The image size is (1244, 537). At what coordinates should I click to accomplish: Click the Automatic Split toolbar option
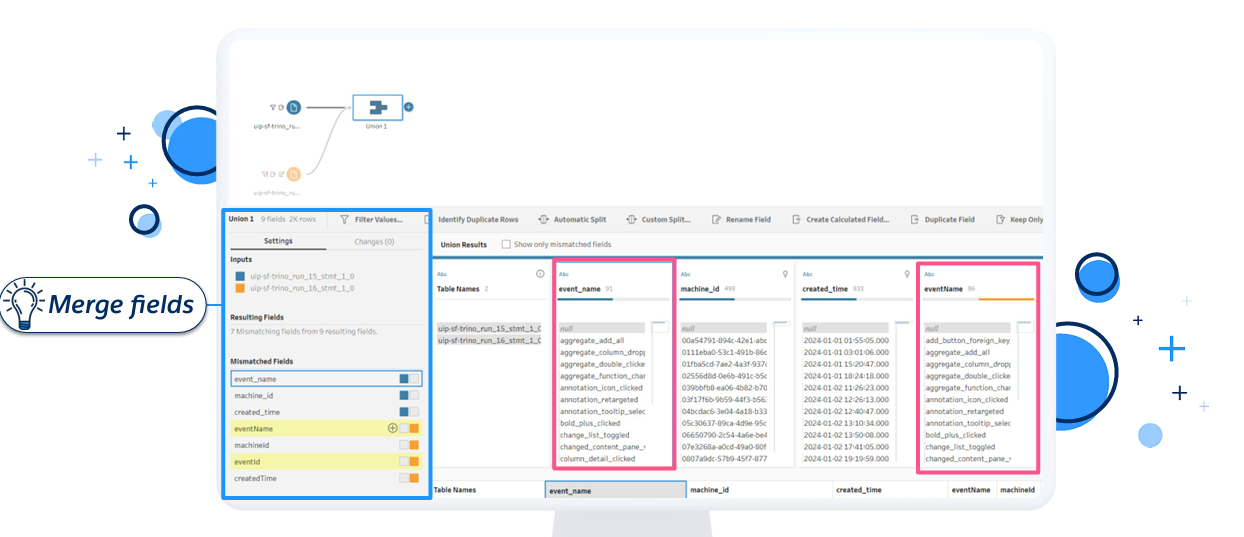tap(572, 219)
